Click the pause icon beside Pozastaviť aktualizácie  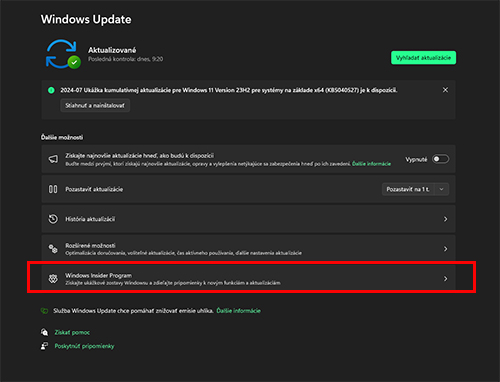[x=53, y=189]
